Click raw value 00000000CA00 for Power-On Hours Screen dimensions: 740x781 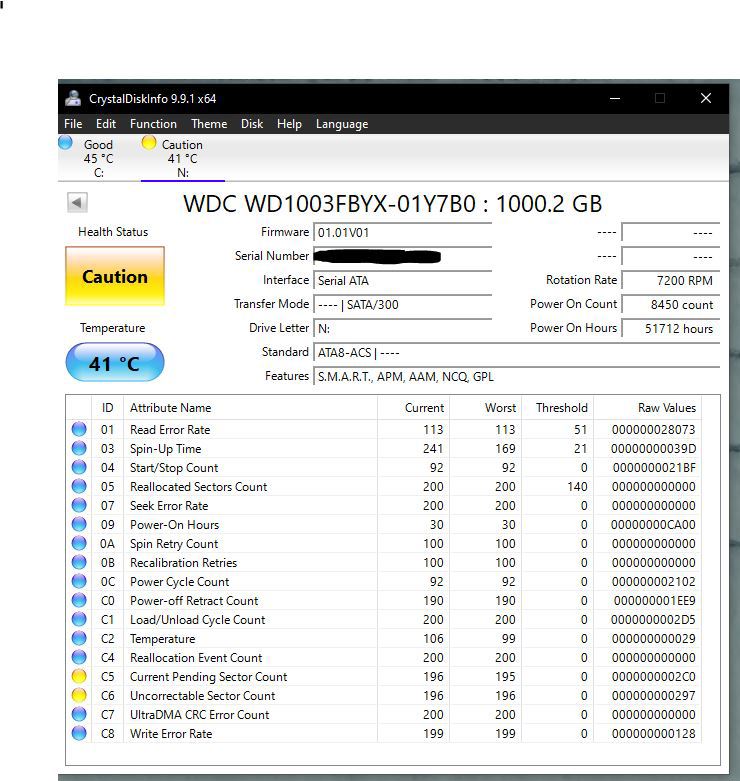point(653,524)
